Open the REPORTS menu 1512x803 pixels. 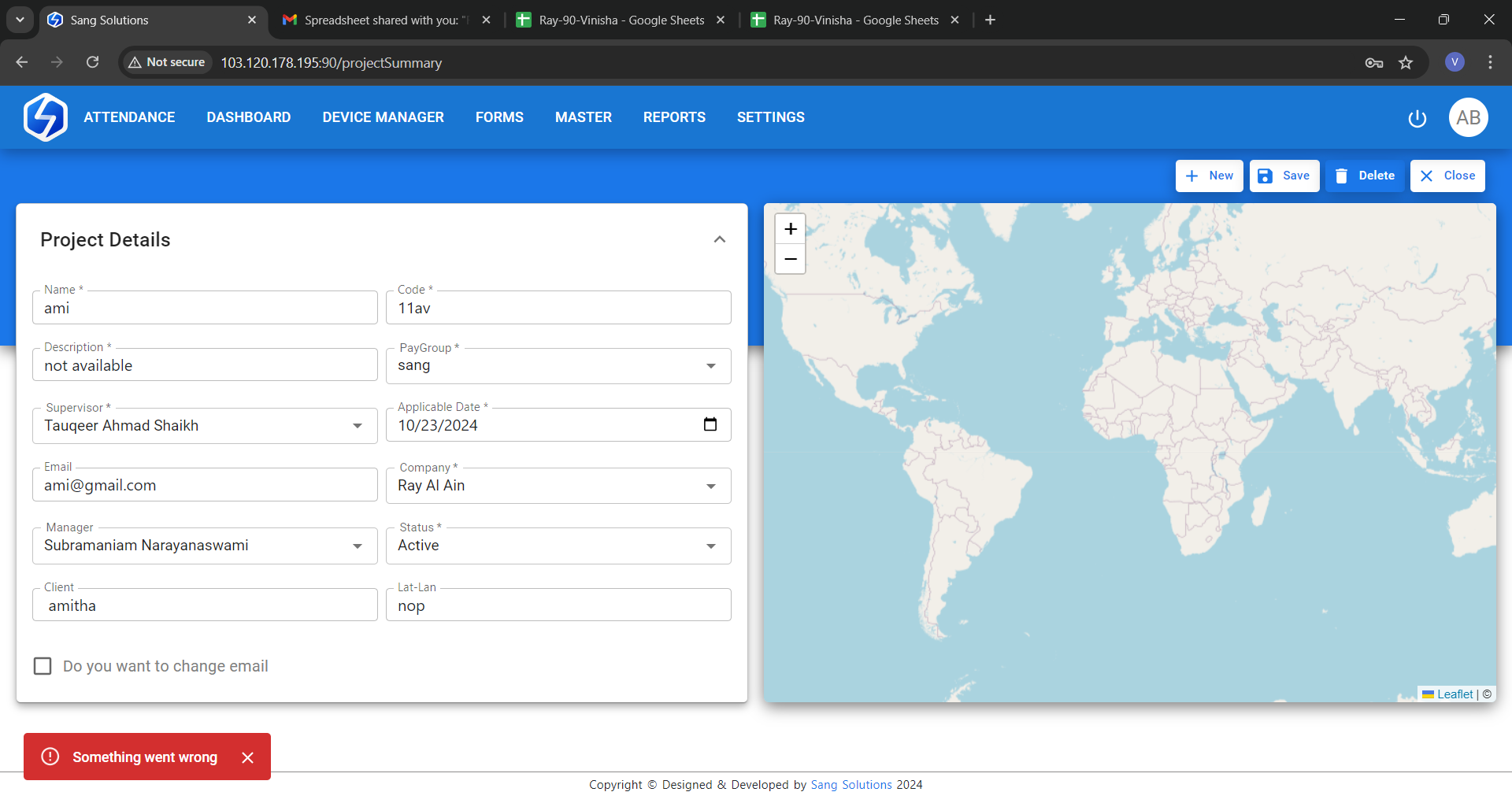674,117
